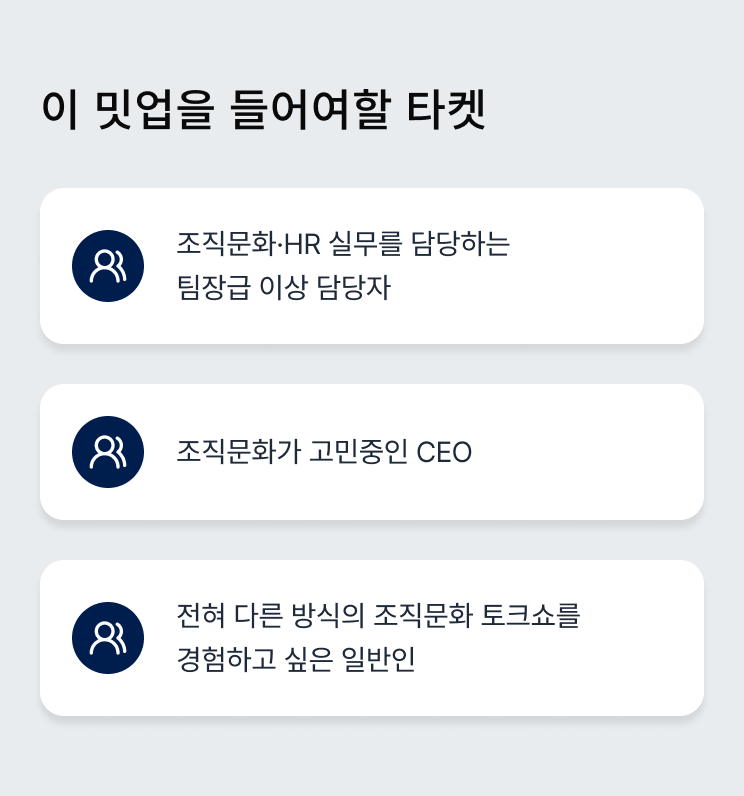Click the people icon beside 토크쇼 일반인 text
This screenshot has height=796, width=744.
coord(108,638)
